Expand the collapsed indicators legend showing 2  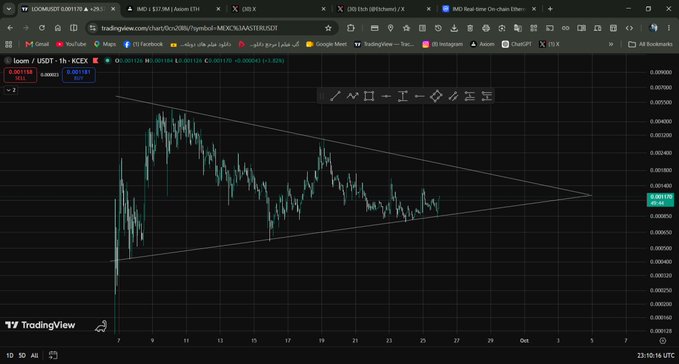click(11, 90)
